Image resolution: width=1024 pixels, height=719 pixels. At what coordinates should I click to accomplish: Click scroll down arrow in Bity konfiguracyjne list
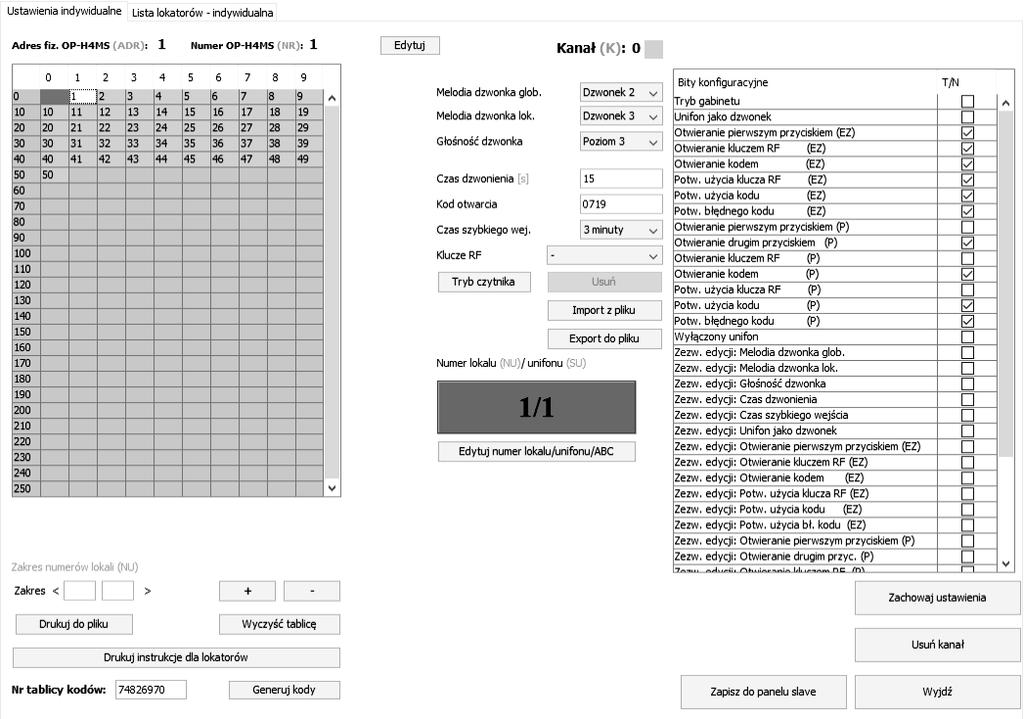[x=1006, y=563]
